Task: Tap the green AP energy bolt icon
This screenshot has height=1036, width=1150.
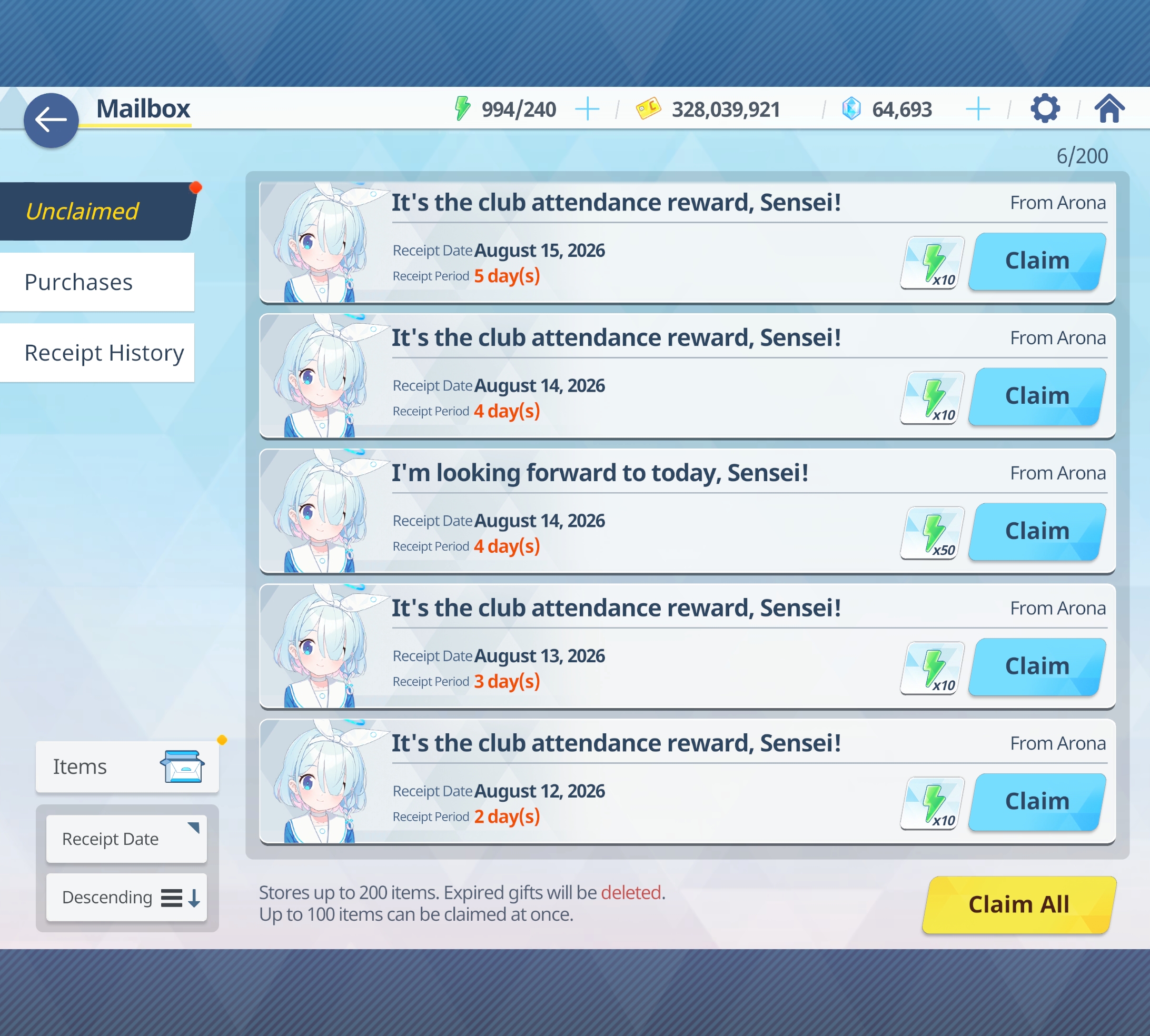Action: pyautogui.click(x=462, y=108)
